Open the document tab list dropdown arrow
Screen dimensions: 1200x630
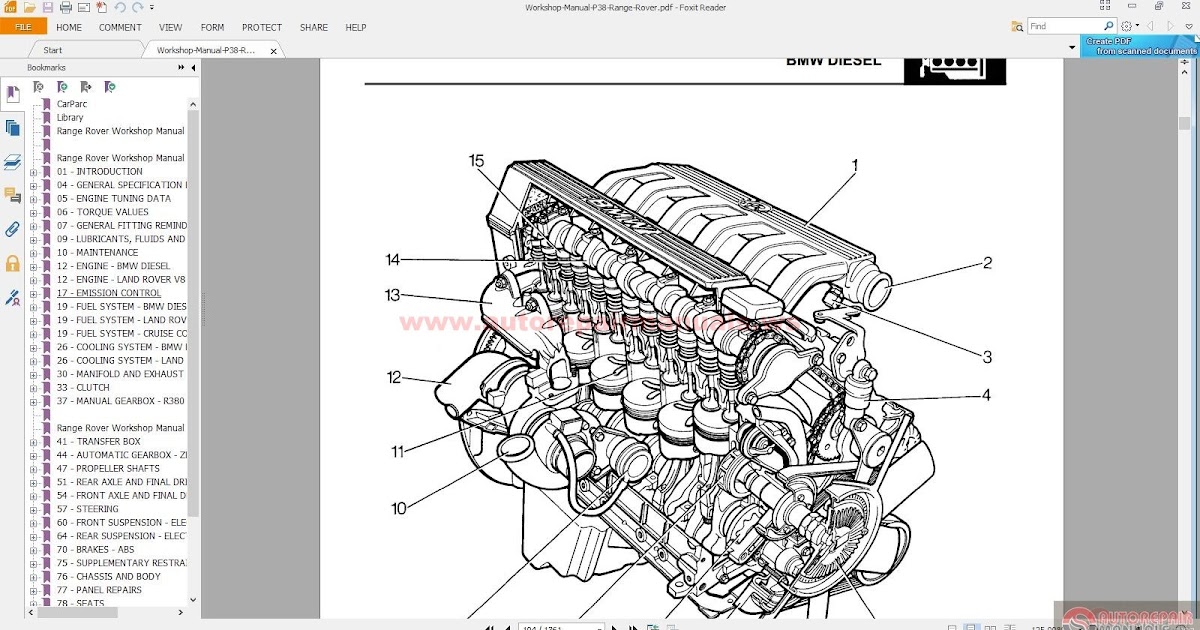pos(1072,47)
